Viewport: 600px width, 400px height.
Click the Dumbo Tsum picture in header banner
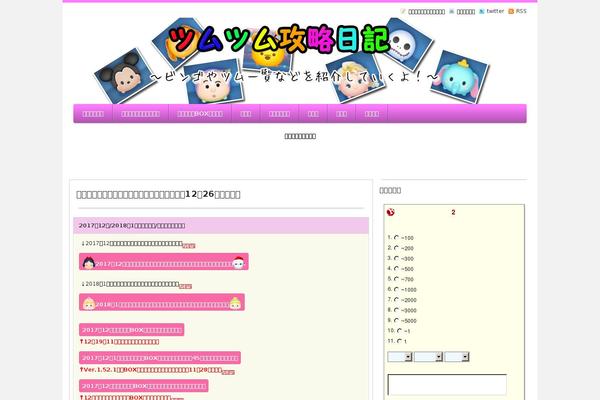[x=459, y=77]
